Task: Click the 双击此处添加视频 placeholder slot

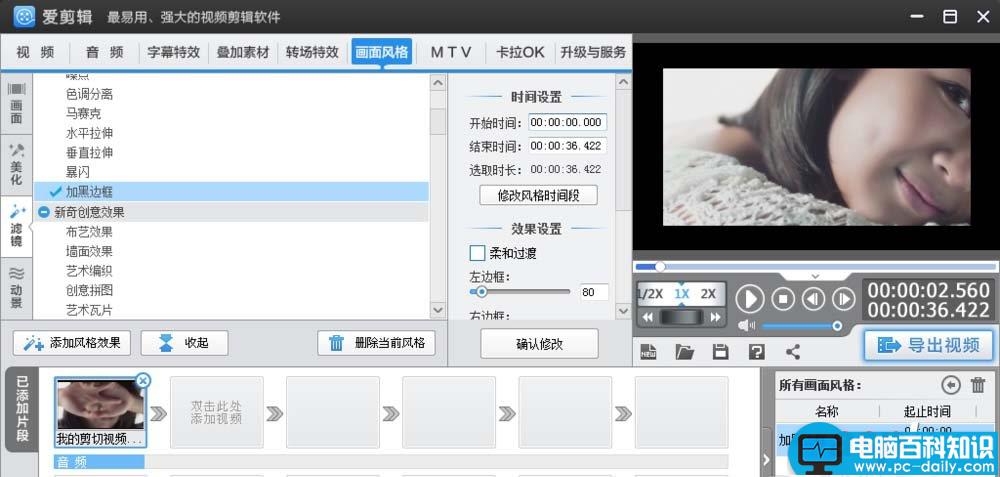Action: [217, 412]
